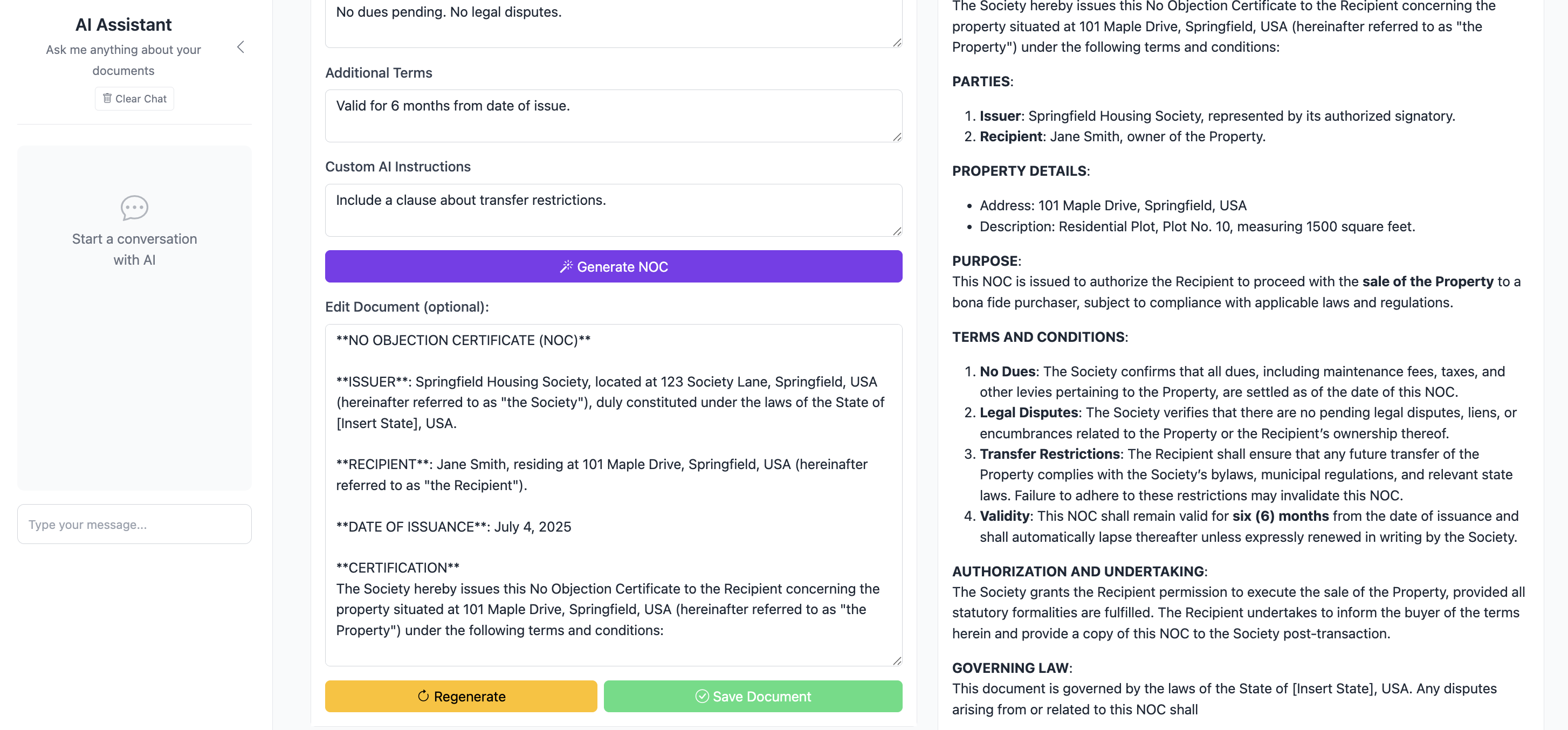The image size is (1568, 730).
Task: Click the magic wand icon on Generate NOC
Action: pyautogui.click(x=566, y=267)
